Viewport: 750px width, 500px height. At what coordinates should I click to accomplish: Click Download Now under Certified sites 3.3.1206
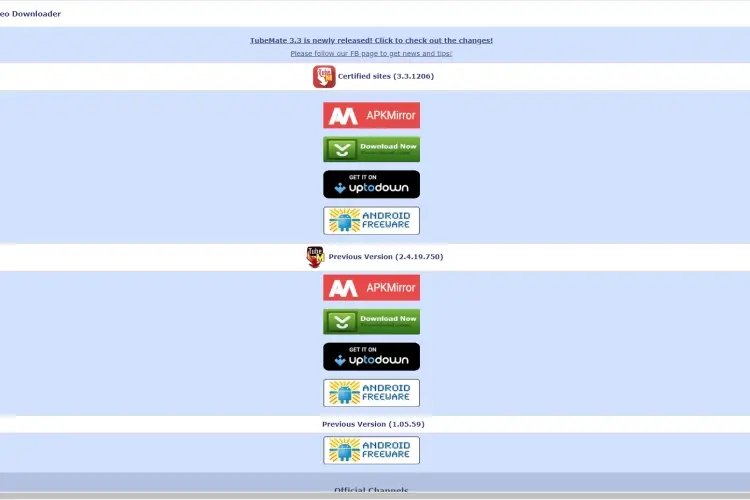372,149
